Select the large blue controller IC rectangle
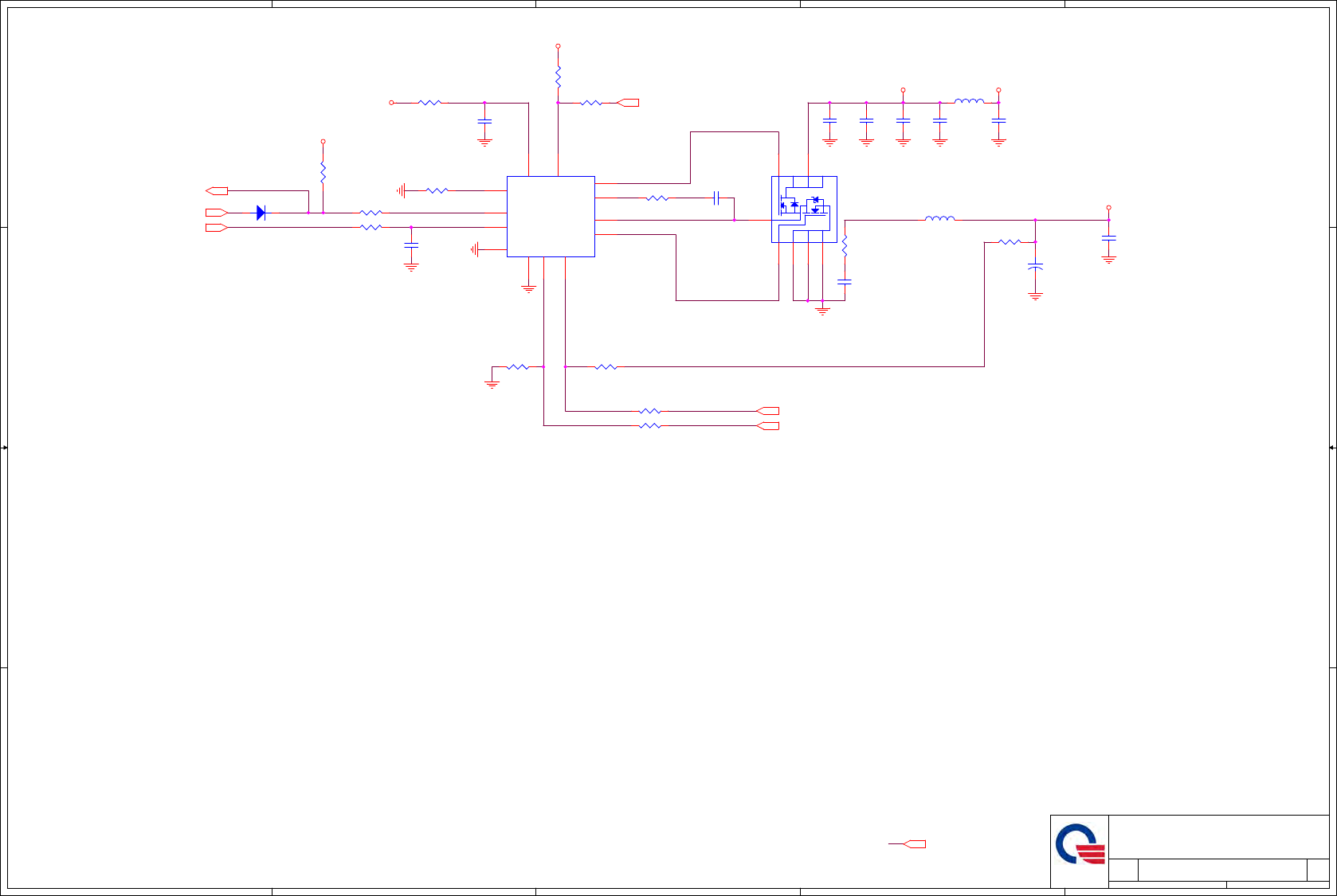The width and height of the screenshot is (1337, 896). tap(551, 217)
